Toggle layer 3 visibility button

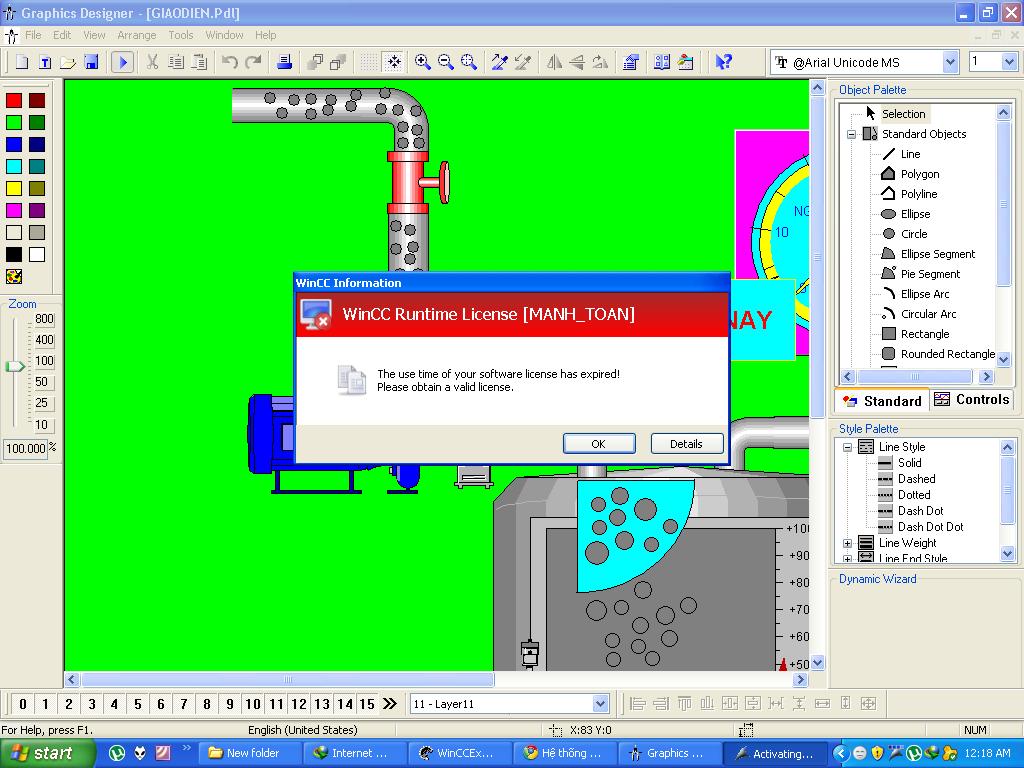(x=92, y=704)
